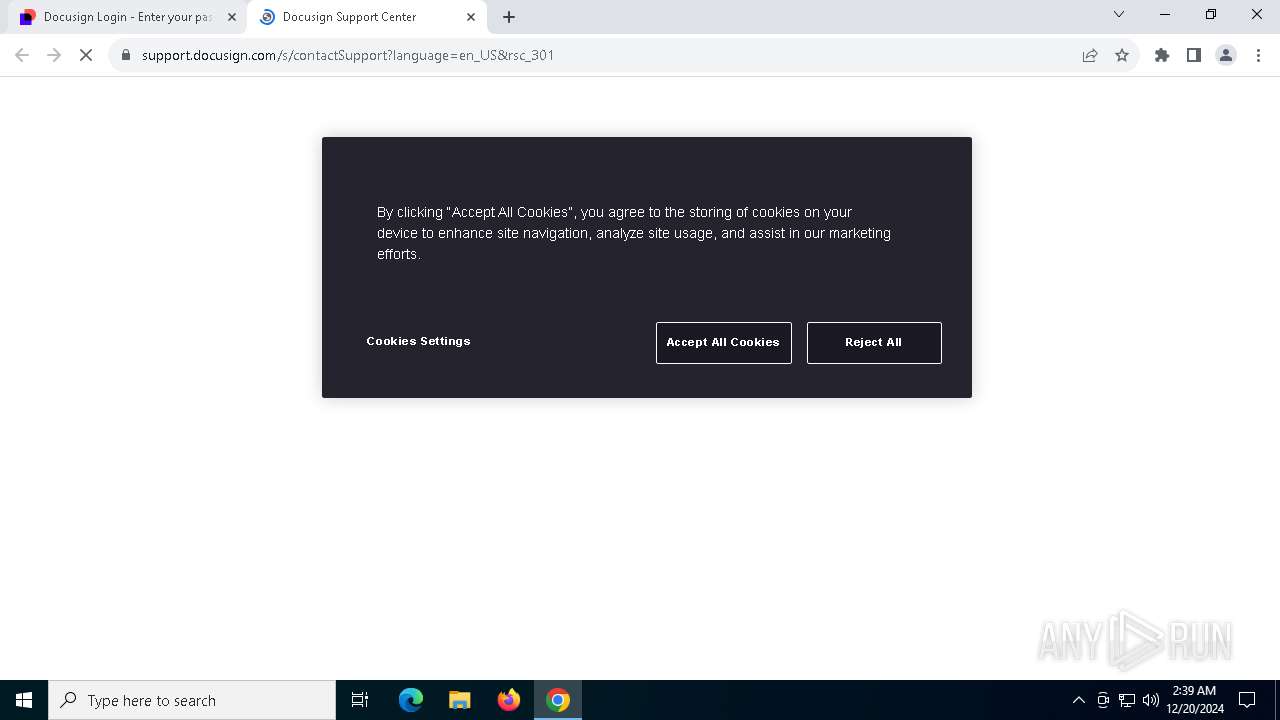
Task: Go forward in browser history
Action: (x=54, y=55)
